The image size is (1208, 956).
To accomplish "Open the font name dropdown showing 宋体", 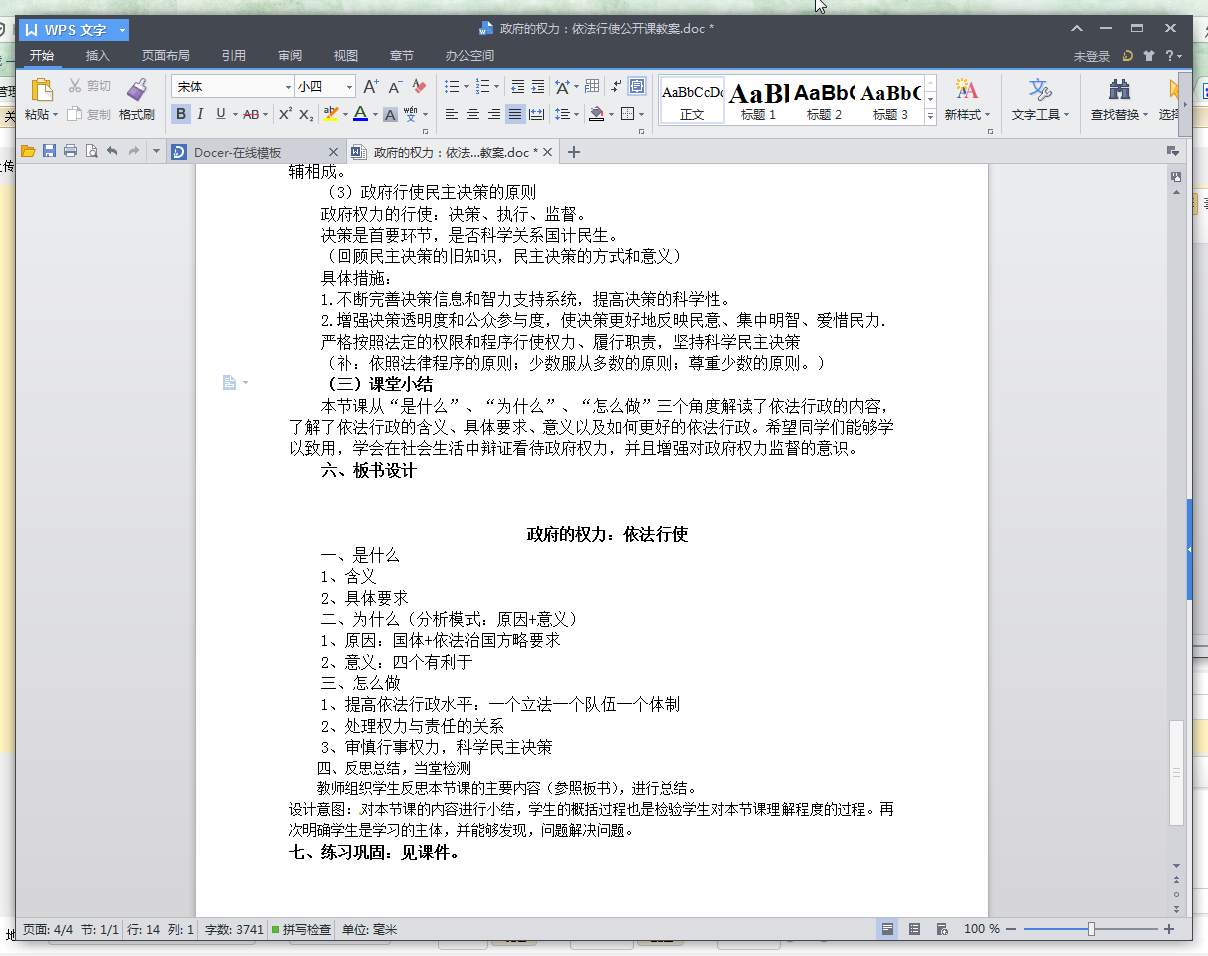I will click(289, 87).
